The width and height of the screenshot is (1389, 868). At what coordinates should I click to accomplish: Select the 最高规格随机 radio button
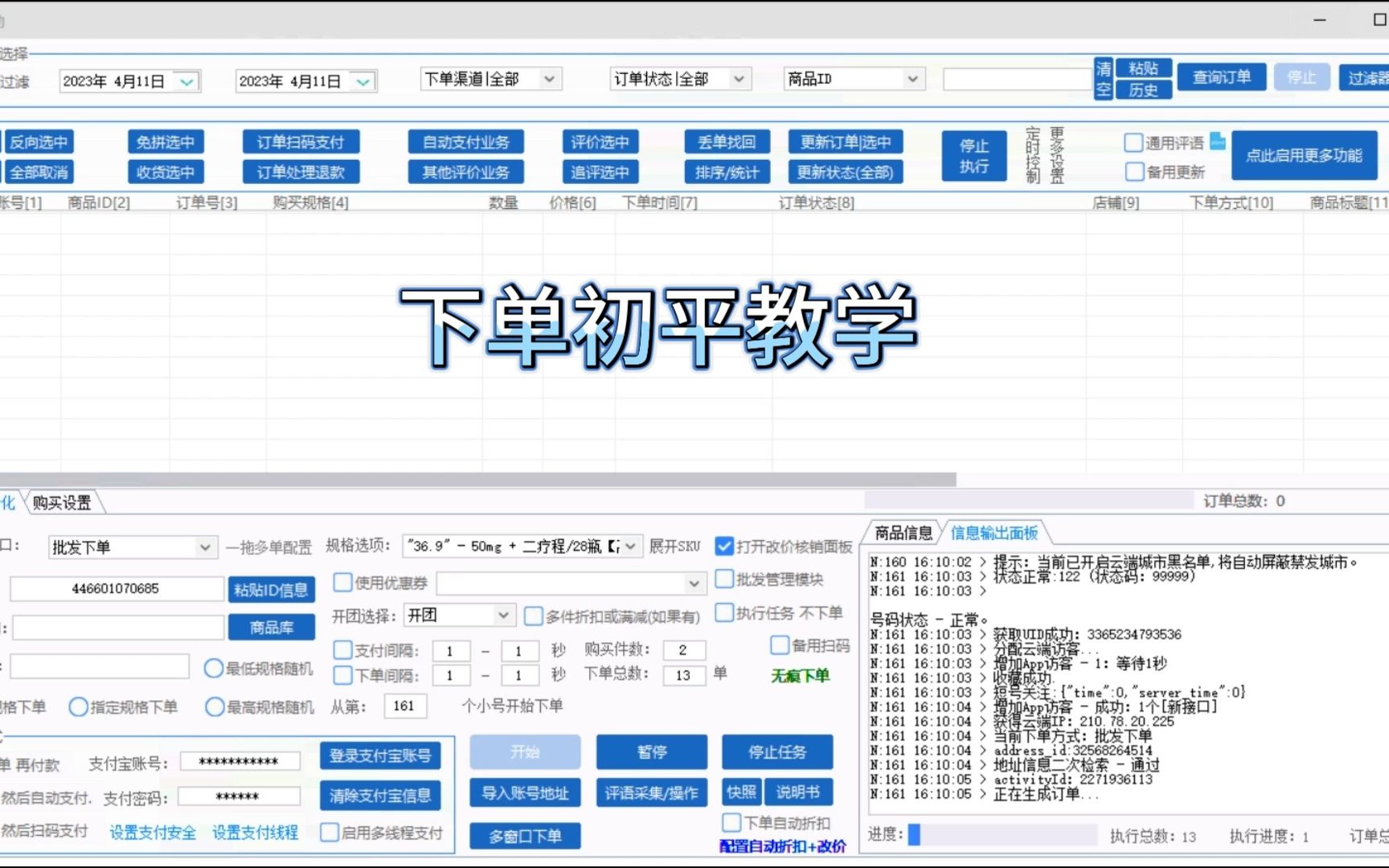point(214,706)
